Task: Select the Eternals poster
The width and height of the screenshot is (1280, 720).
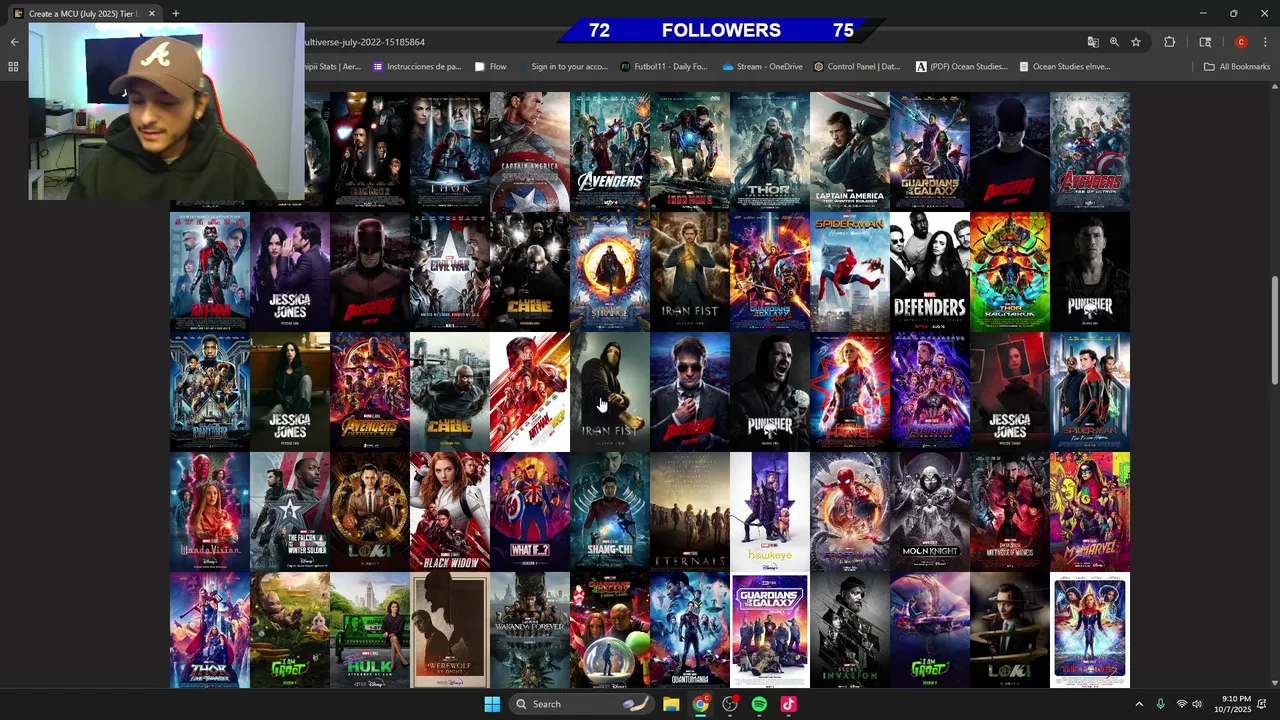Action: 690,512
